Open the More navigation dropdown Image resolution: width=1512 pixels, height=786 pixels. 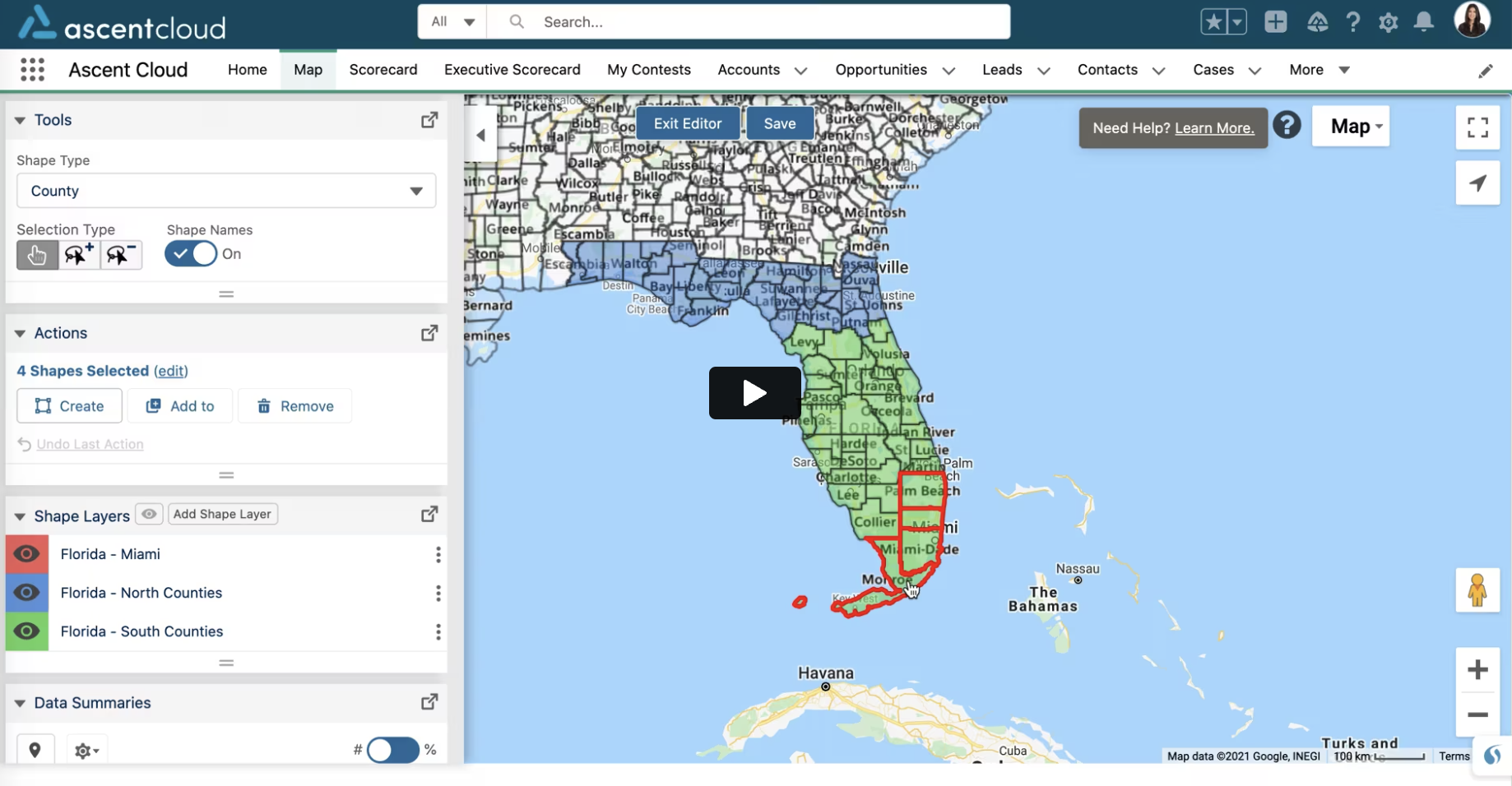pyautogui.click(x=1320, y=70)
